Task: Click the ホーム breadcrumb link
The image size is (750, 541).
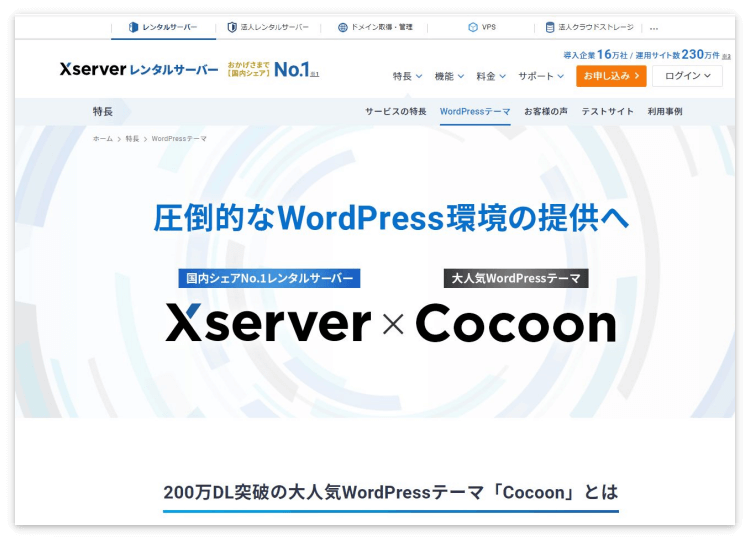Action: 103,139
